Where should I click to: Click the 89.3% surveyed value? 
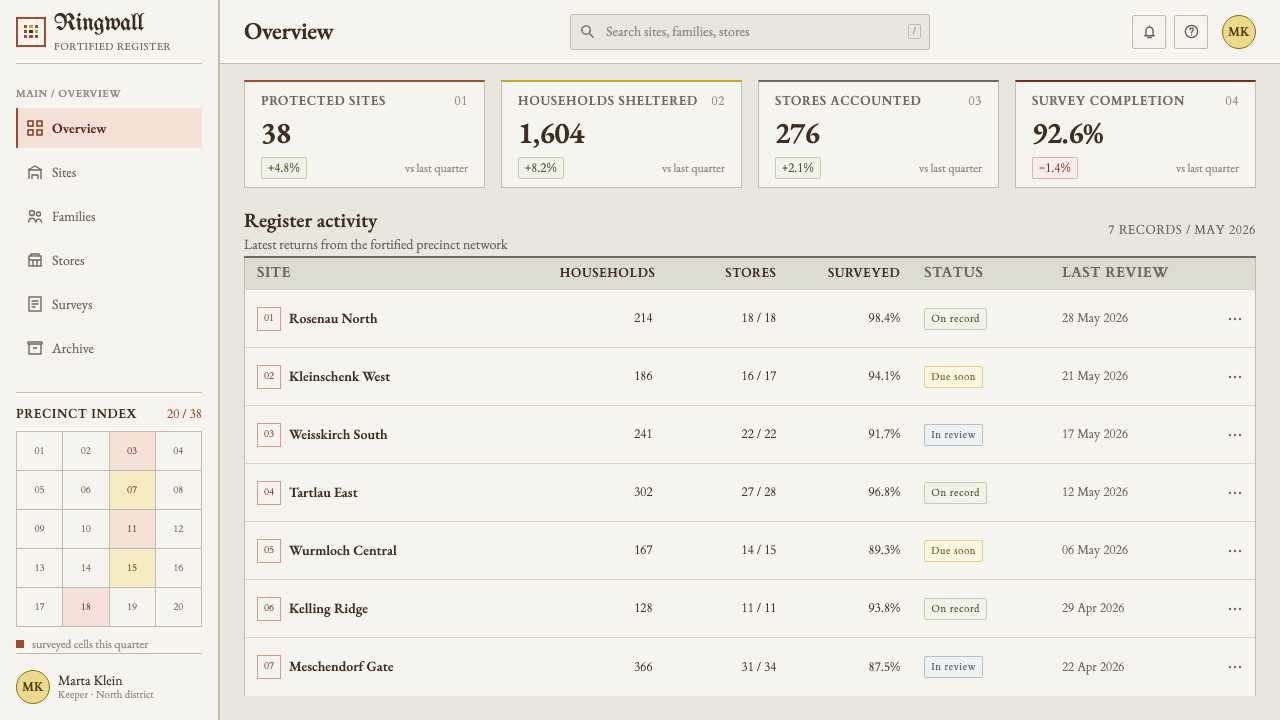pos(884,551)
